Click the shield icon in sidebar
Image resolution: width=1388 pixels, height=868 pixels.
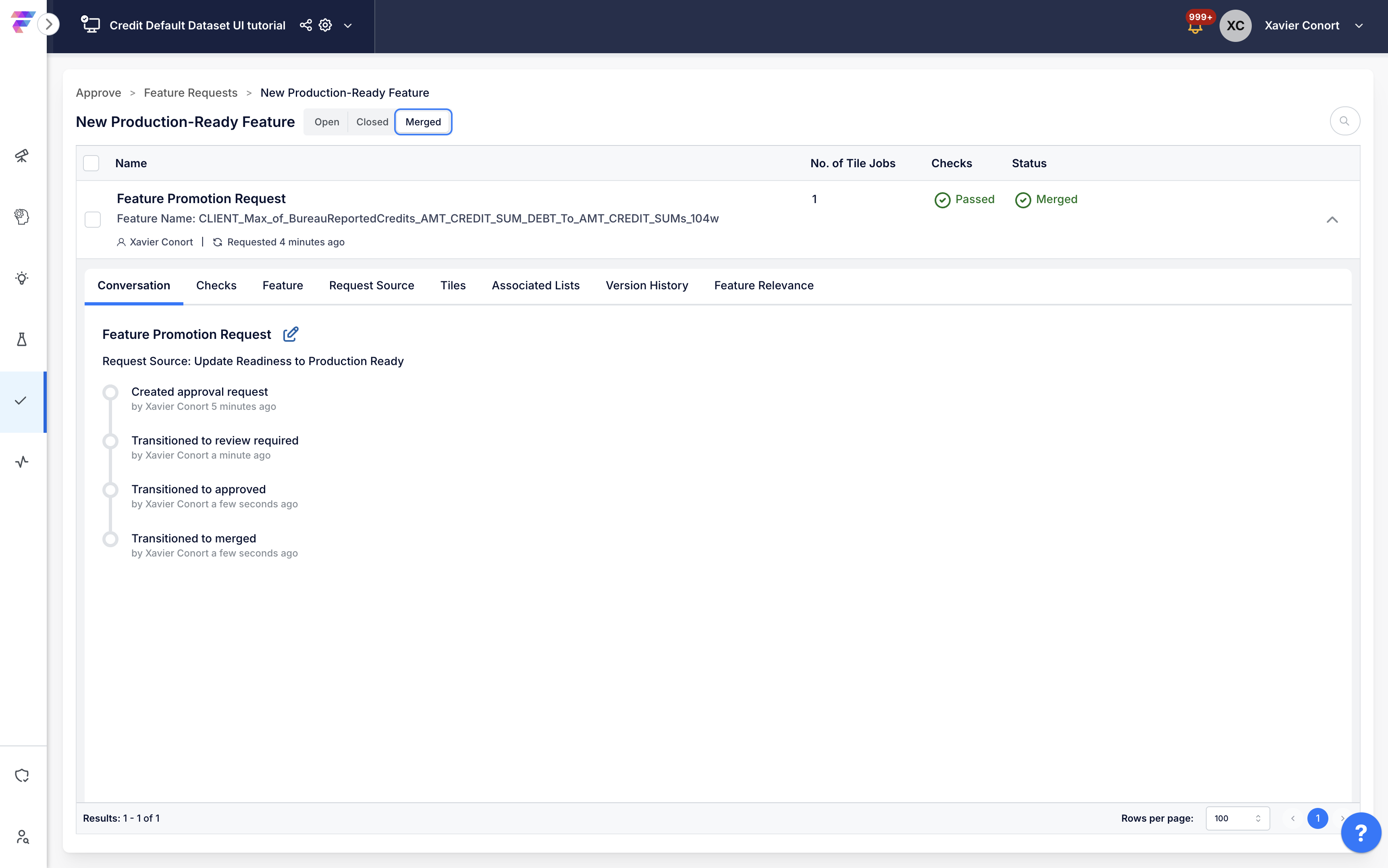click(x=22, y=776)
